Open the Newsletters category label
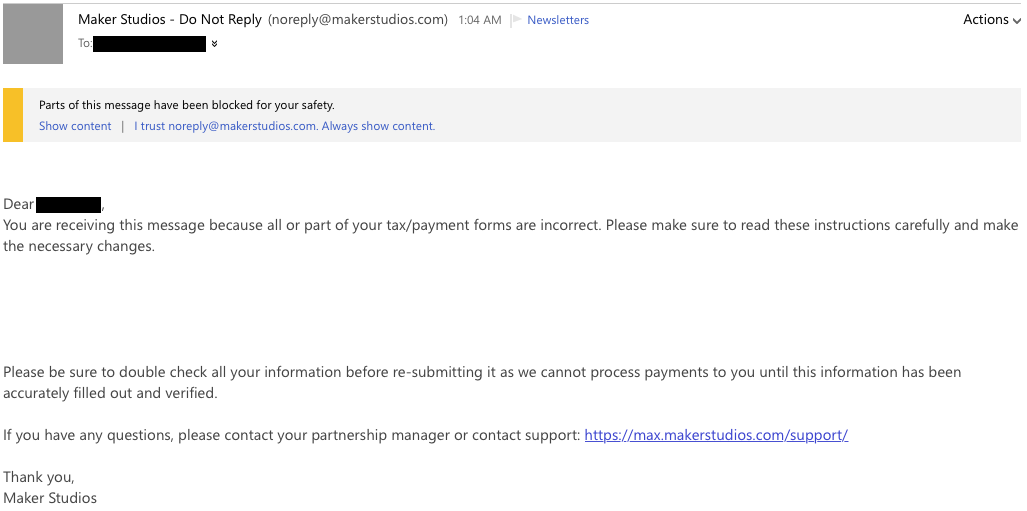 (558, 20)
